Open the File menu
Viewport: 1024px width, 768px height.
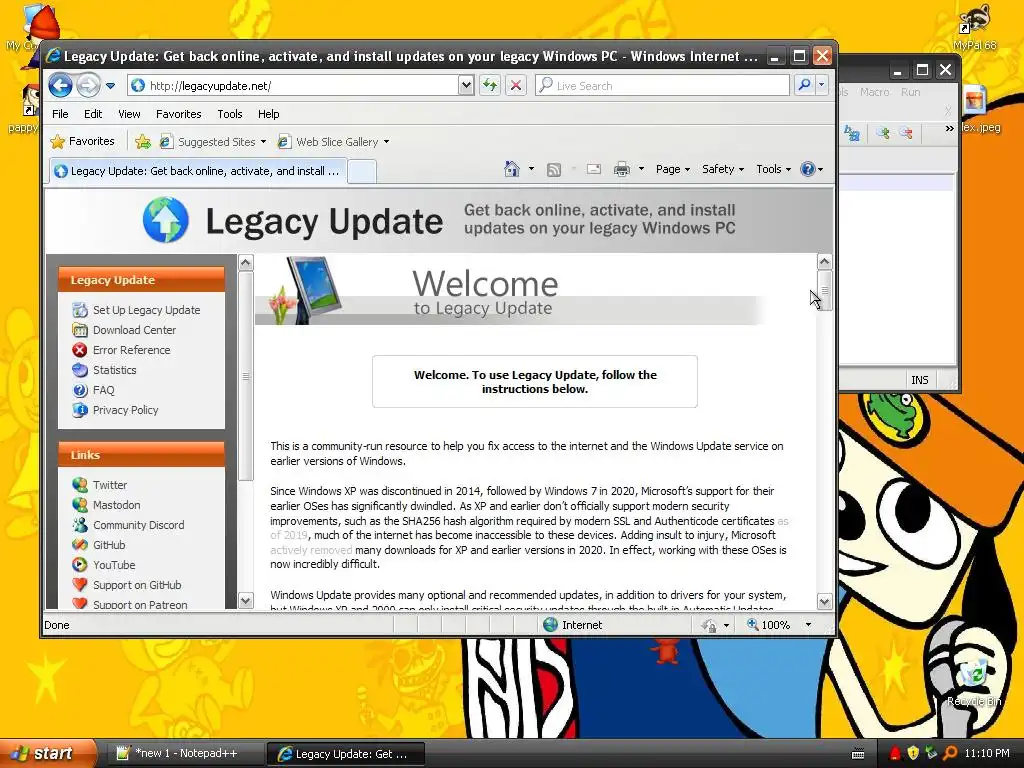(60, 114)
